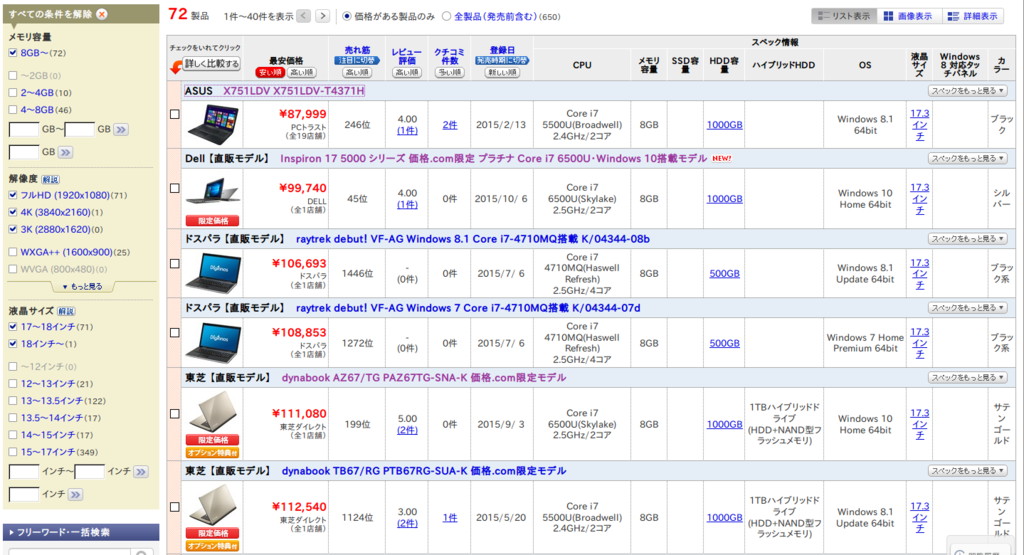Select 'products with price only' radio button
The height and width of the screenshot is (555, 1024).
(x=347, y=16)
